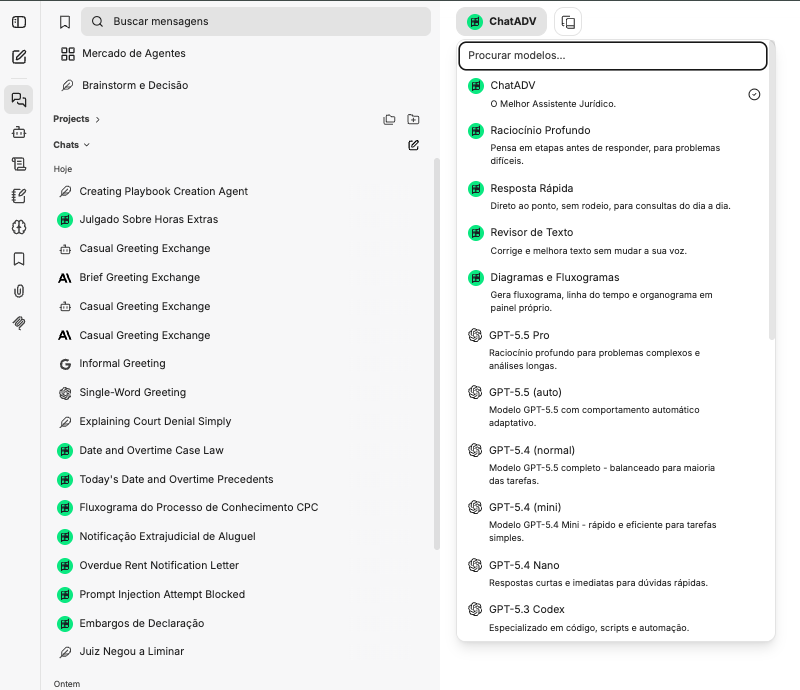800x690 pixels.
Task: Open the feather stack icon in the rail
Action: [19, 323]
